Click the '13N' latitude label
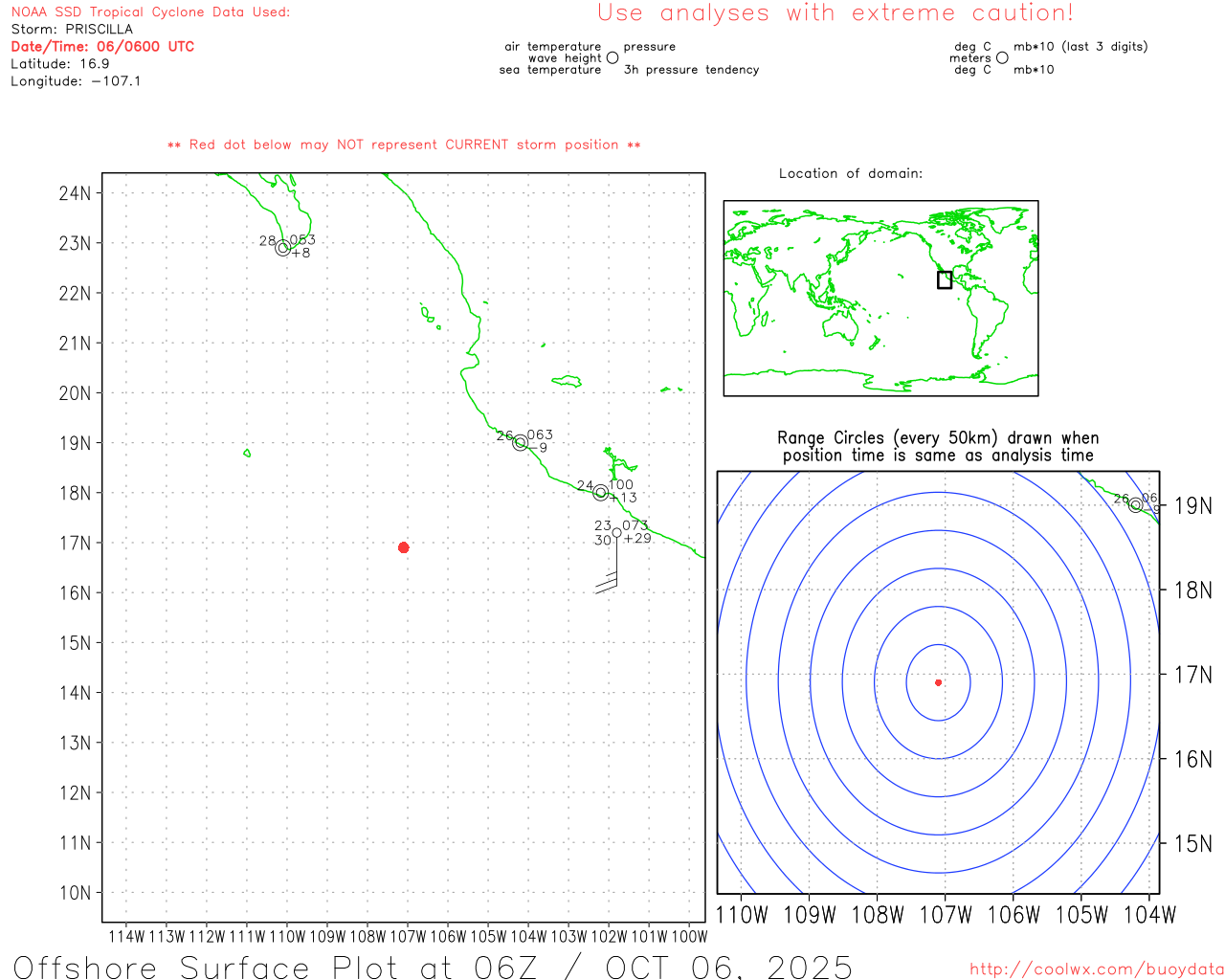Screen dimensions: 1225x980 75,743
